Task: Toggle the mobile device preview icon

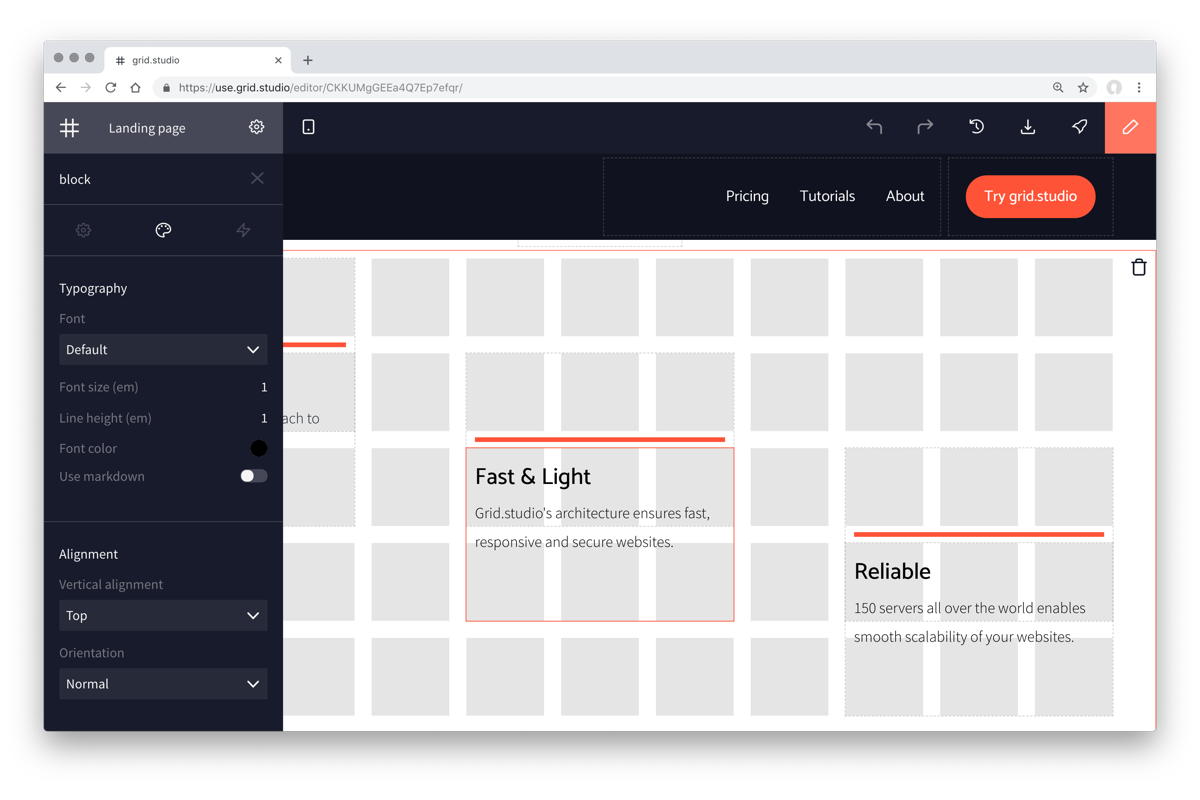Action: 308,127
